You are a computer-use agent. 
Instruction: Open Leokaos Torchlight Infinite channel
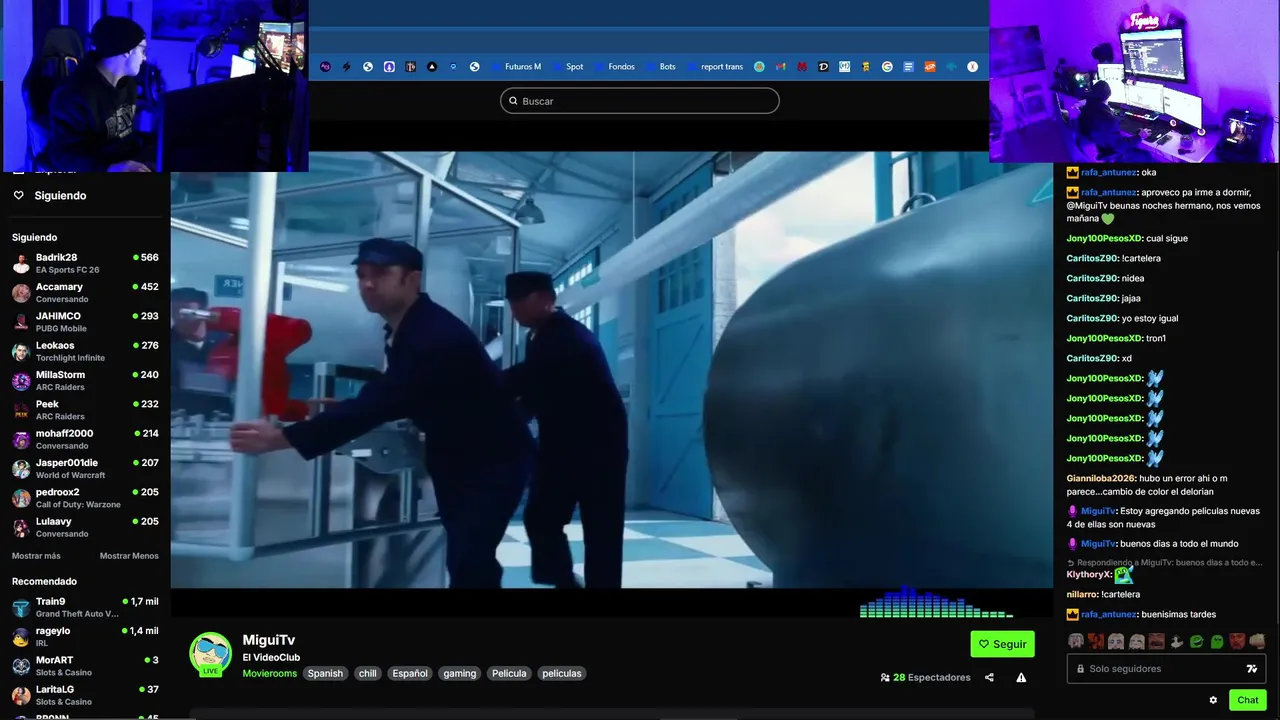pos(85,351)
